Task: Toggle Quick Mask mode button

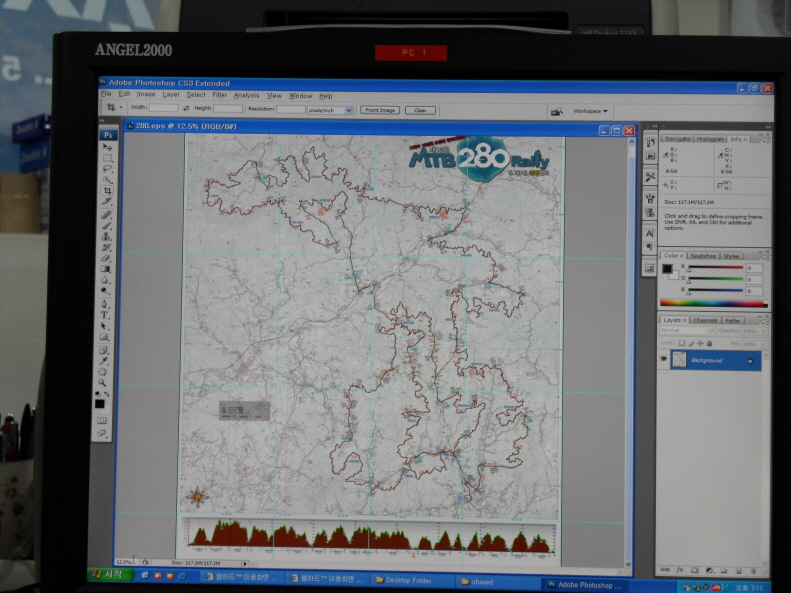Action: point(102,421)
